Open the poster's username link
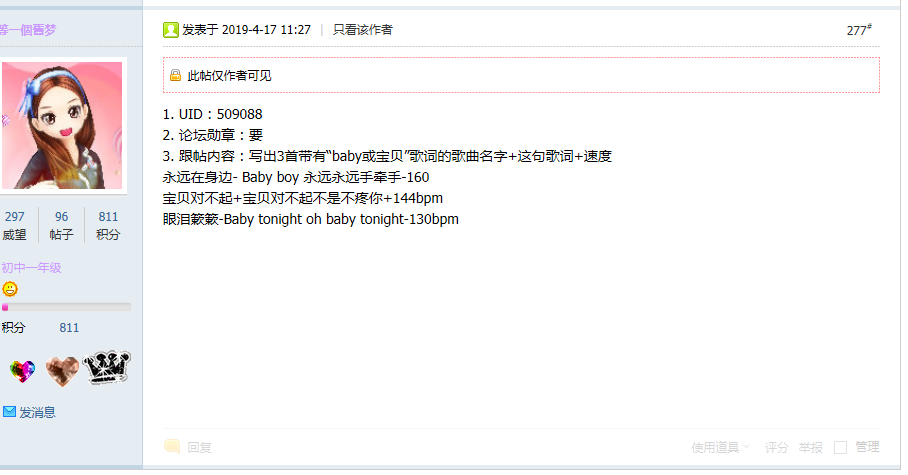 pos(28,30)
